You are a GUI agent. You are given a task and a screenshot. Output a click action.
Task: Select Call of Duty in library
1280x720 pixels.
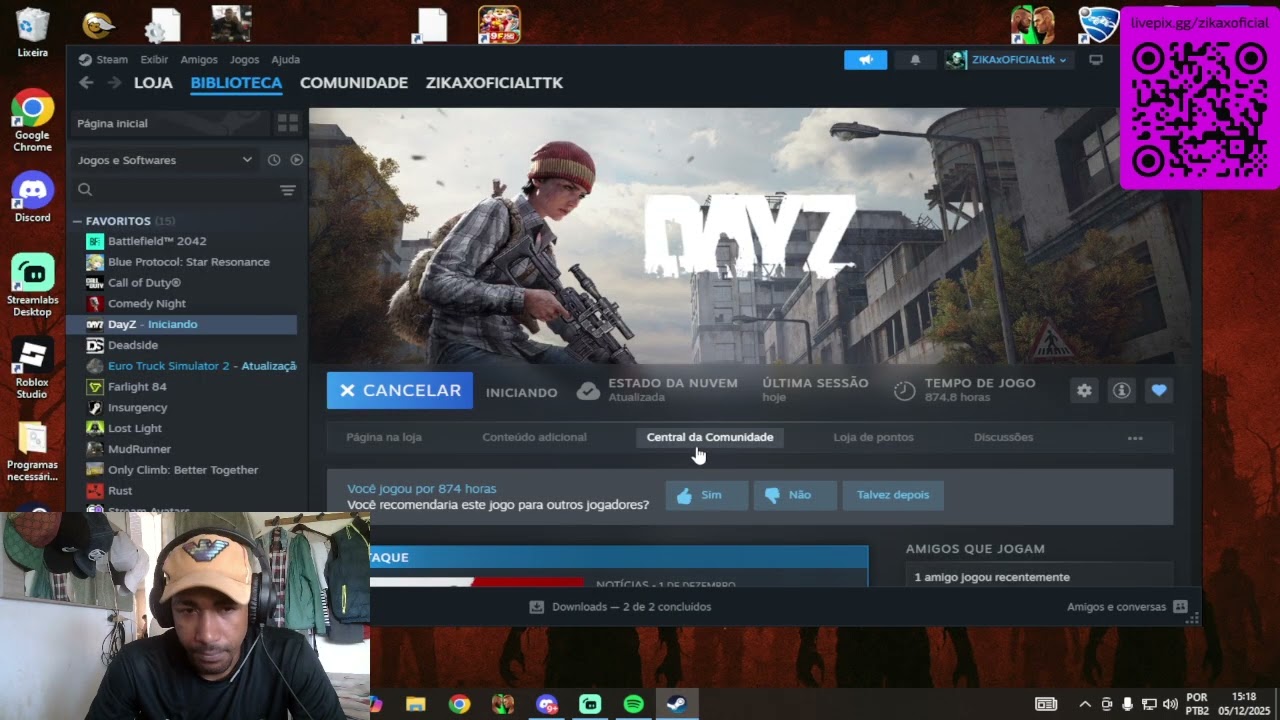tap(144, 283)
